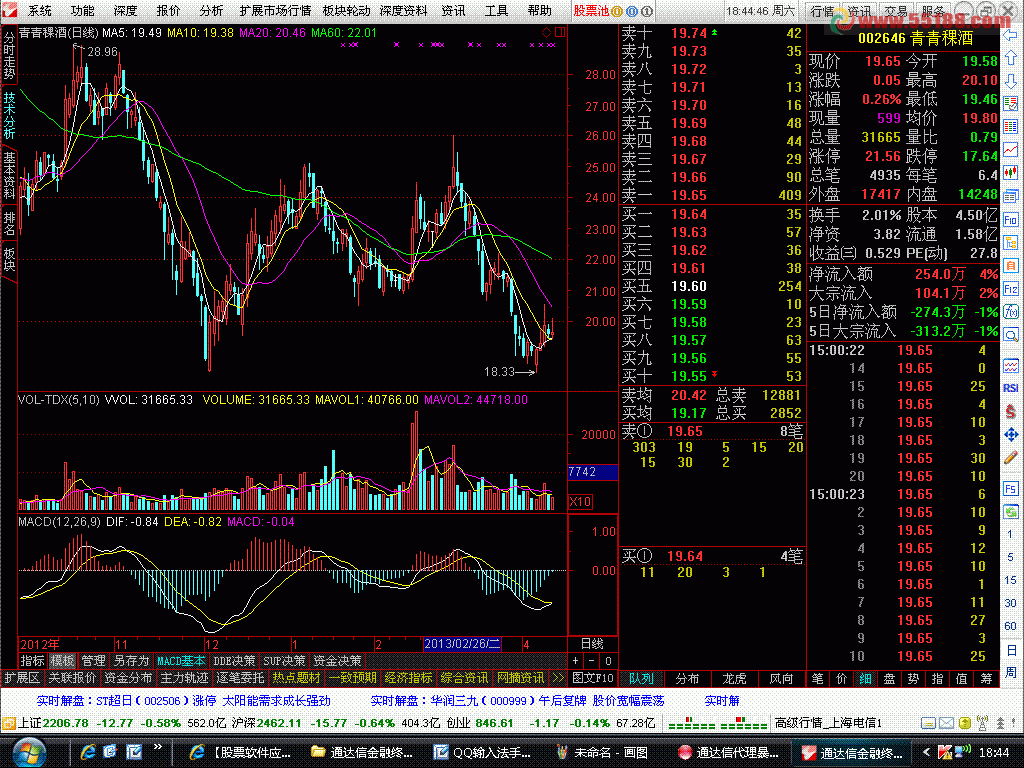This screenshot has height=768, width=1024.
Task: Open the 报价 menu
Action: click(x=168, y=10)
